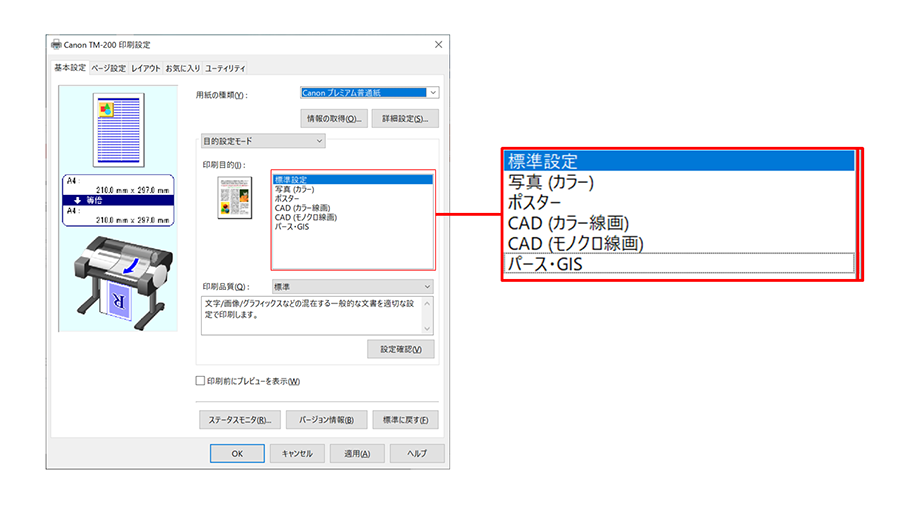Click the 情報の取得 button

click(332, 118)
